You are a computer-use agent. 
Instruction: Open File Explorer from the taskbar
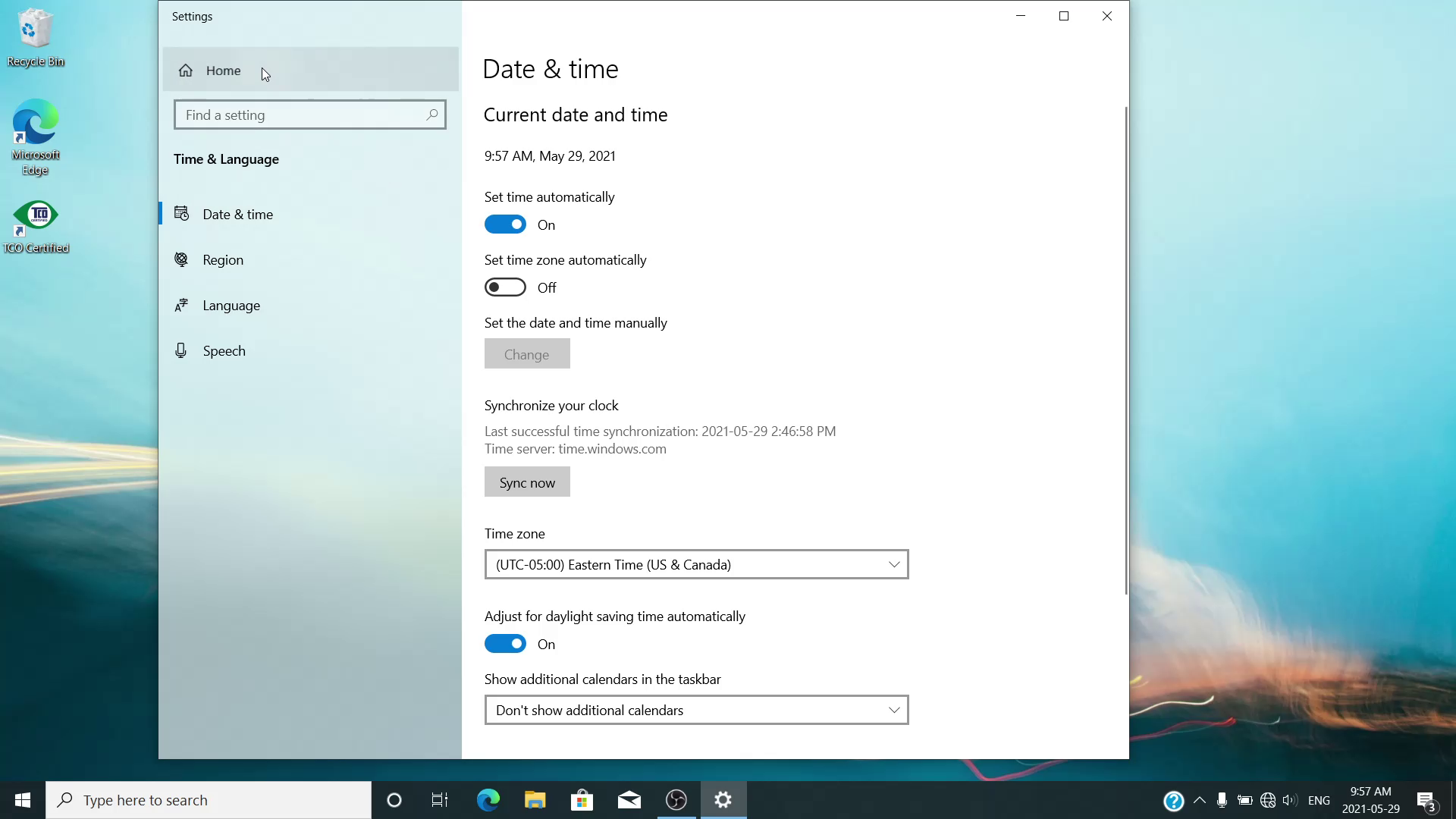pos(535,800)
